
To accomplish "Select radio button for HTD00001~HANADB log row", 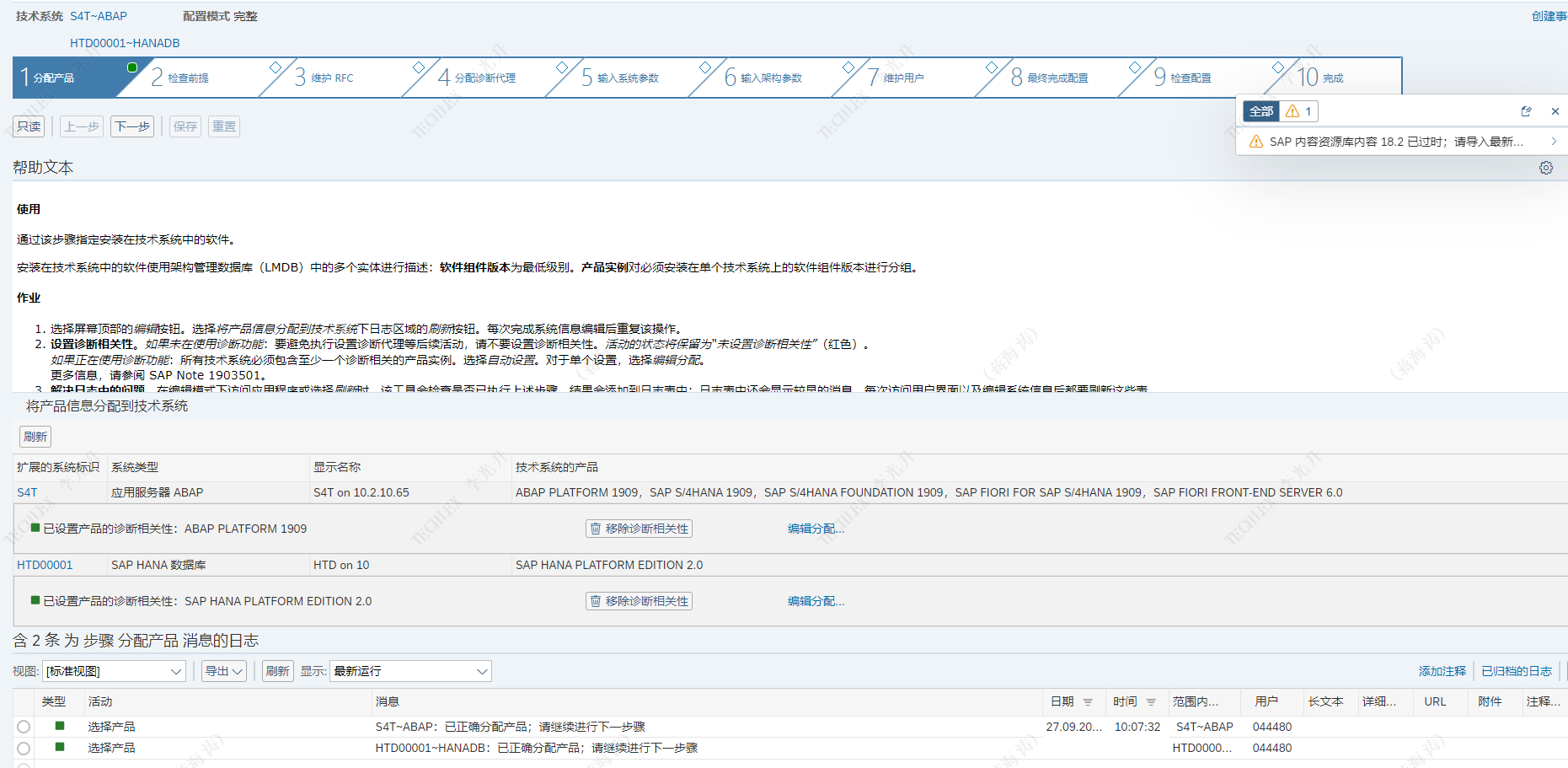I will tap(24, 748).
